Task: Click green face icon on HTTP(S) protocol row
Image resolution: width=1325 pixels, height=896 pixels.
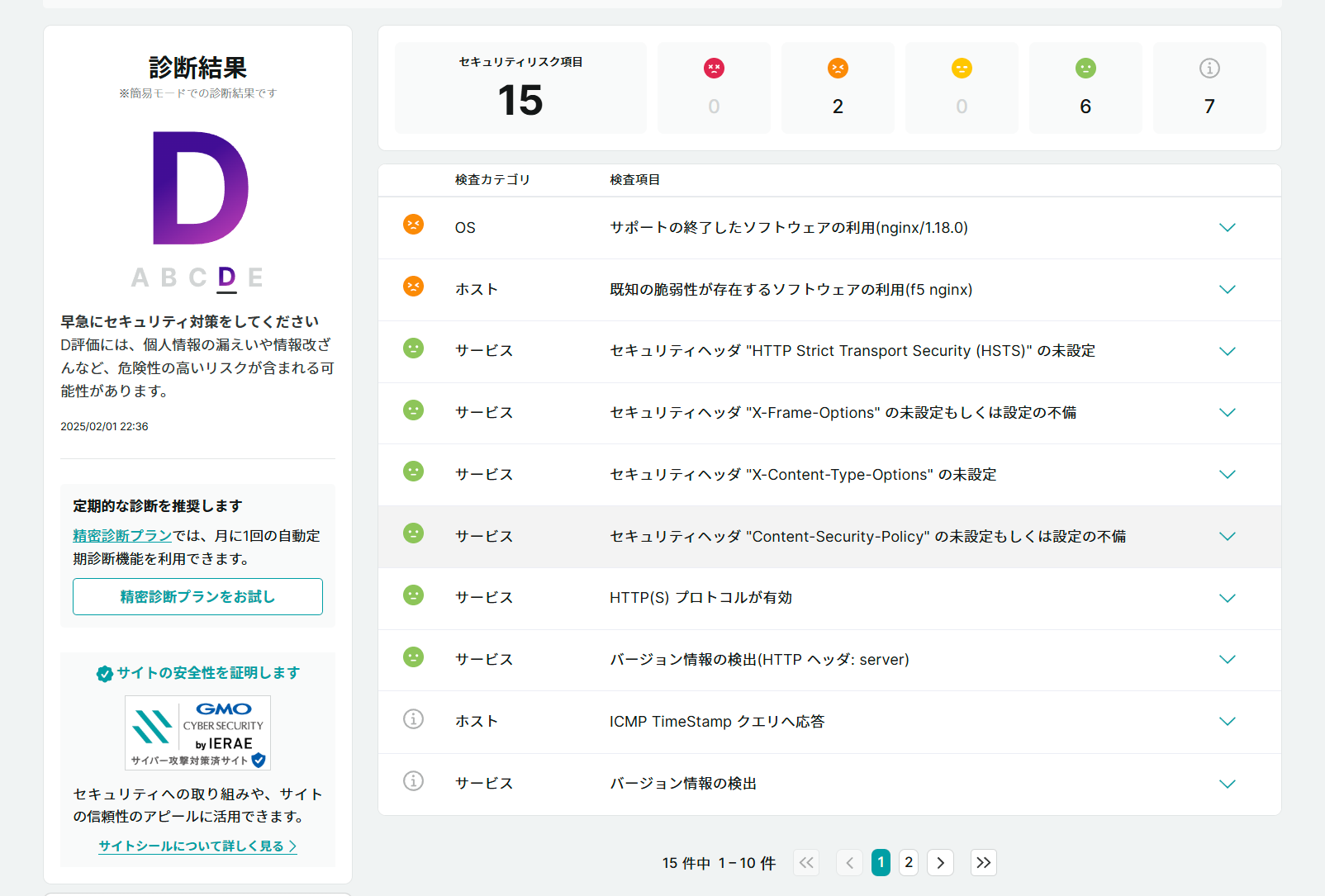Action: click(x=413, y=595)
